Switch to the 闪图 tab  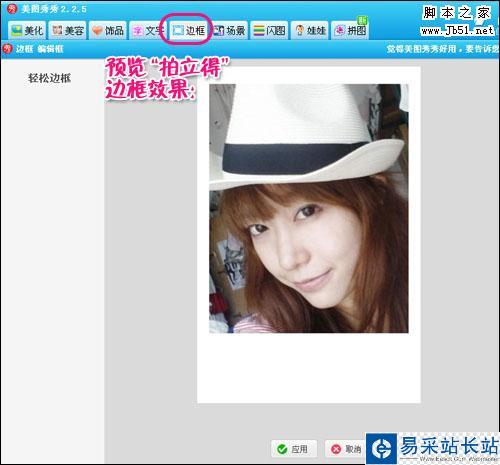pos(269,31)
